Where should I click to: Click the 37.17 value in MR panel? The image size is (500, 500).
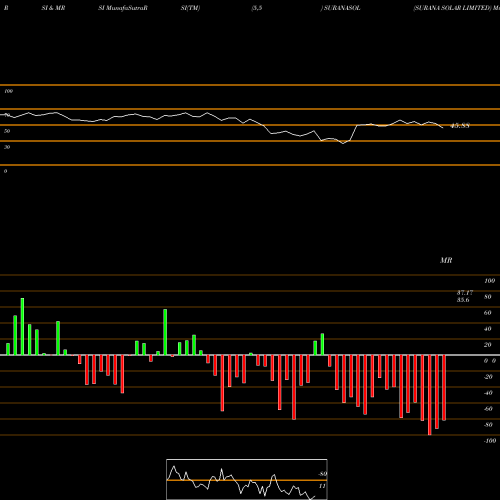pyautogui.click(x=465, y=293)
